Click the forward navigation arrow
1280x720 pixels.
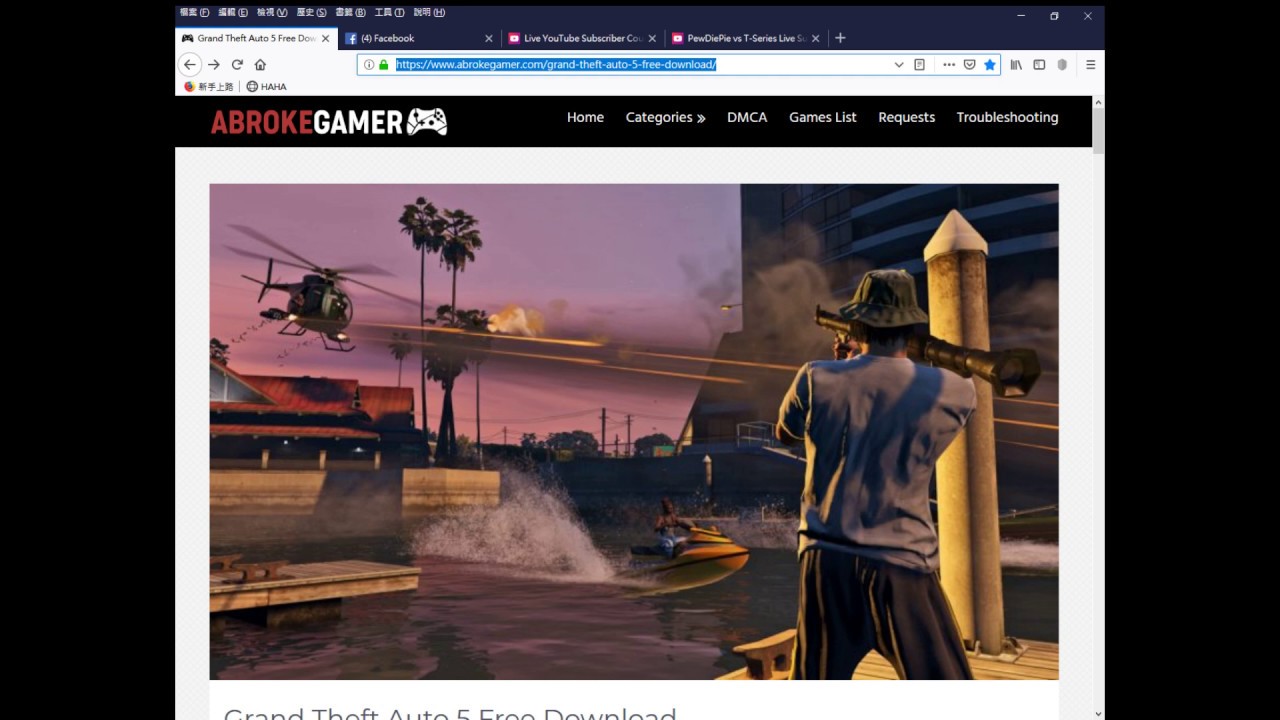click(x=214, y=64)
